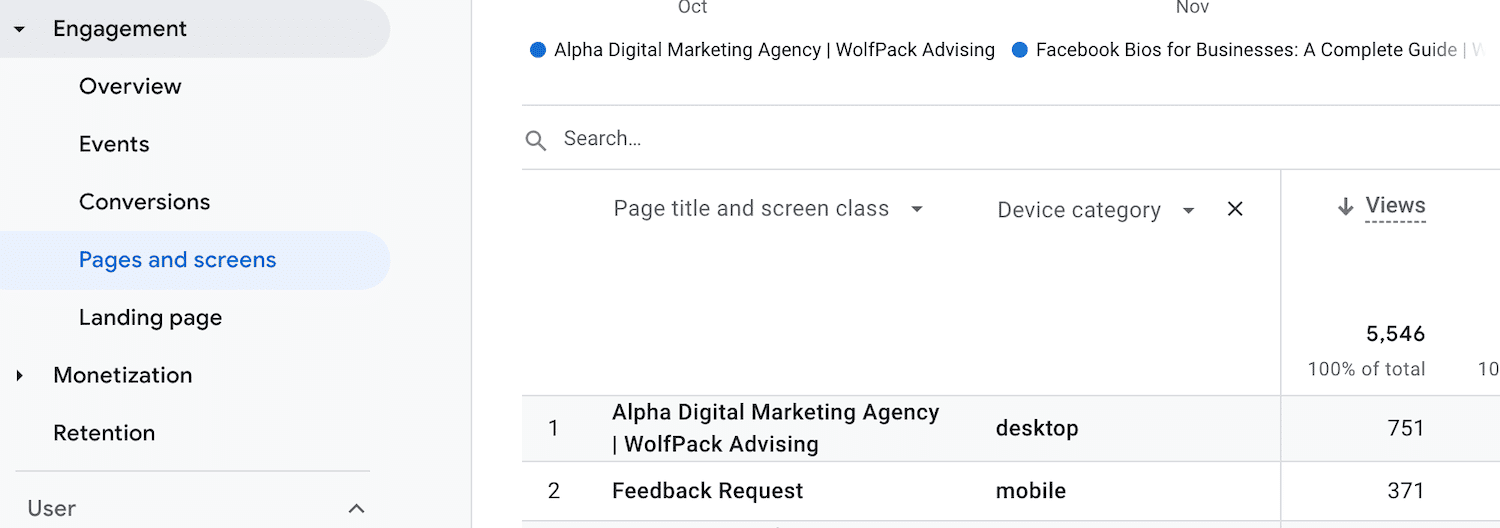Image resolution: width=1500 pixels, height=528 pixels.
Task: Remove the Device category secondary dimension
Action: (x=1235, y=209)
